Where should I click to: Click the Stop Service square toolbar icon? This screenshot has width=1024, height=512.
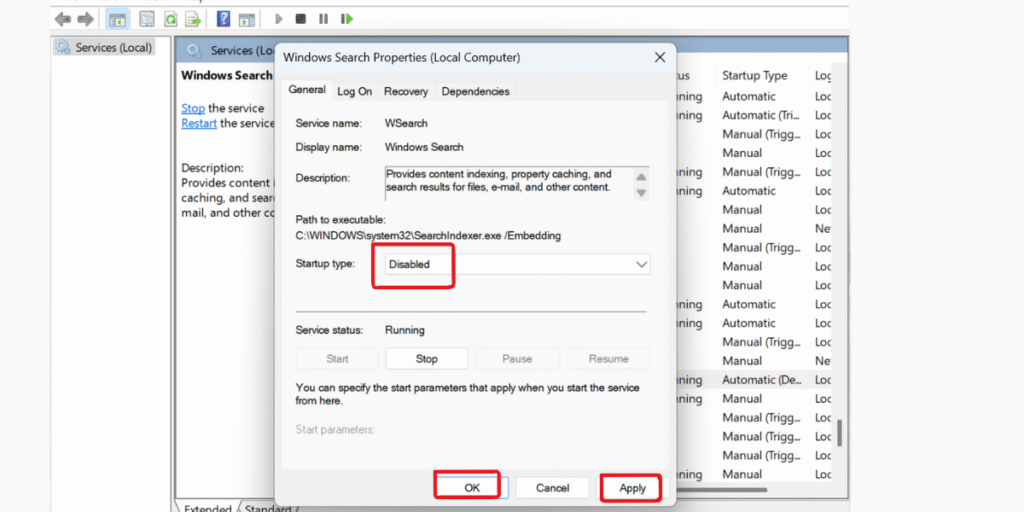pos(300,20)
